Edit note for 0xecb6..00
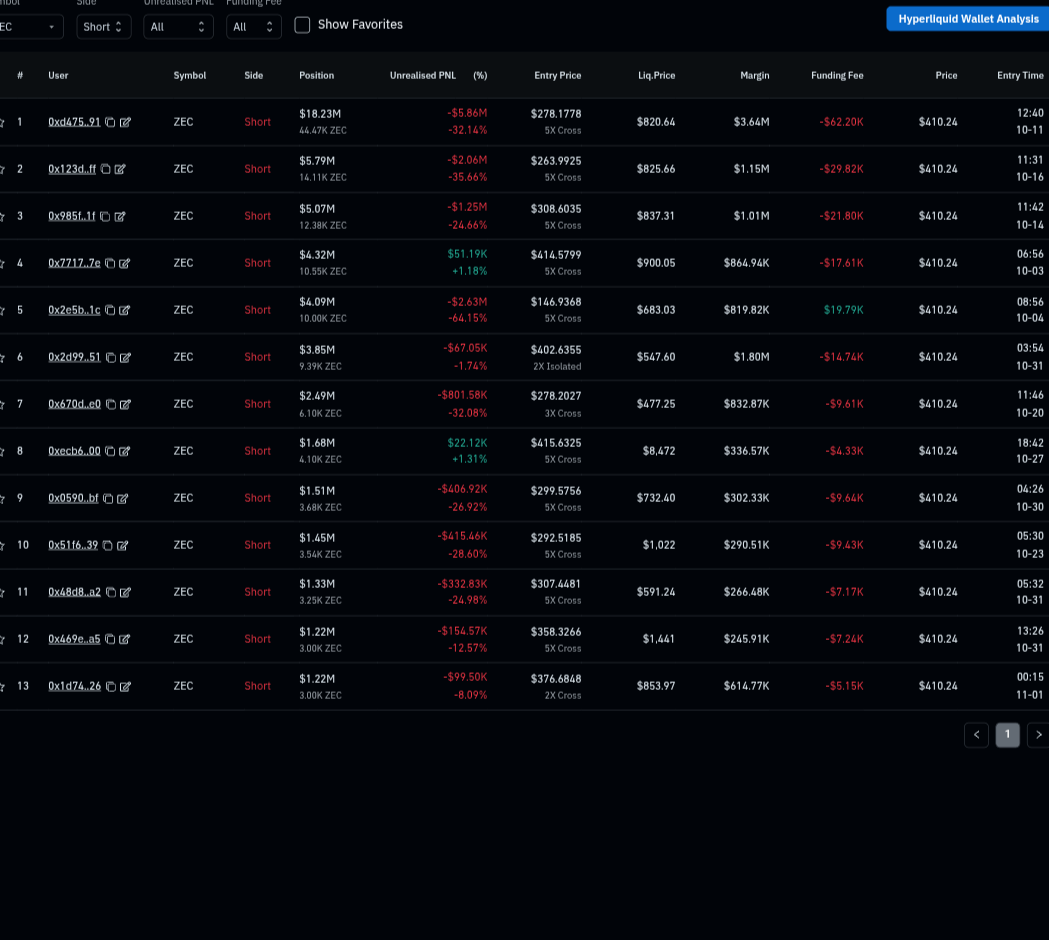The width and height of the screenshot is (1049, 940). (x=125, y=451)
